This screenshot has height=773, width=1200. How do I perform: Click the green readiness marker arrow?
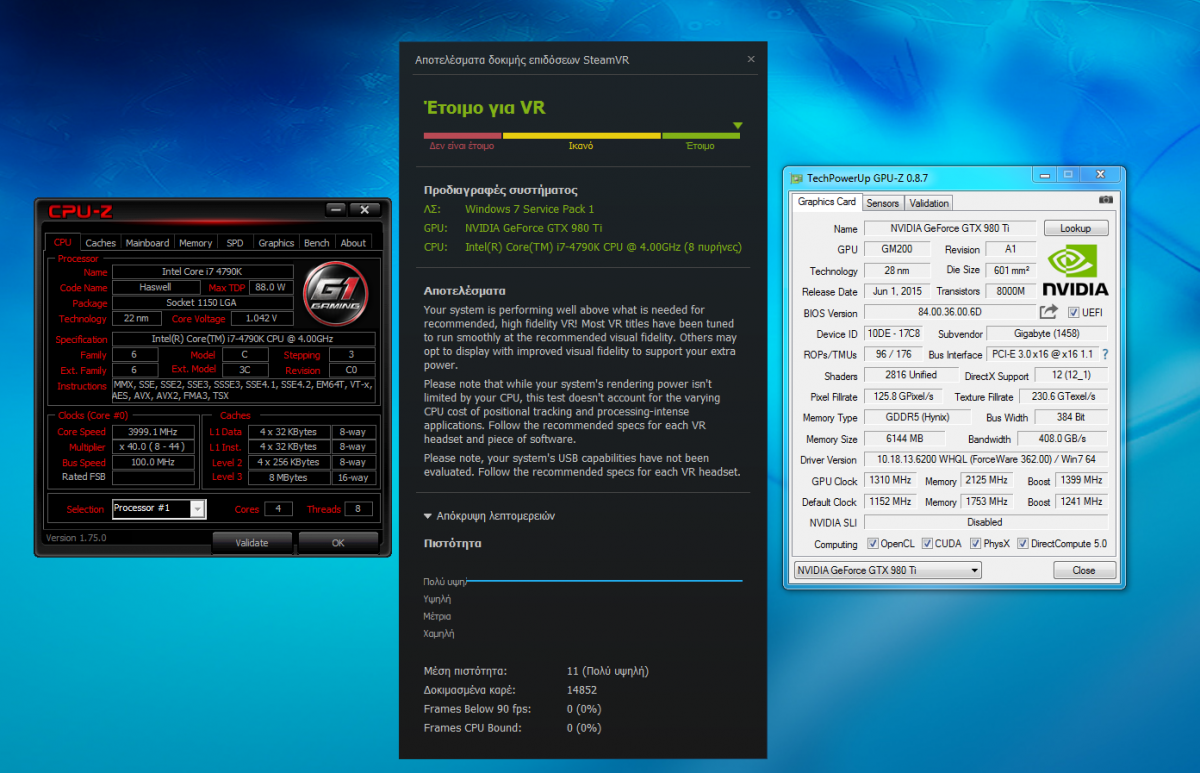737,126
